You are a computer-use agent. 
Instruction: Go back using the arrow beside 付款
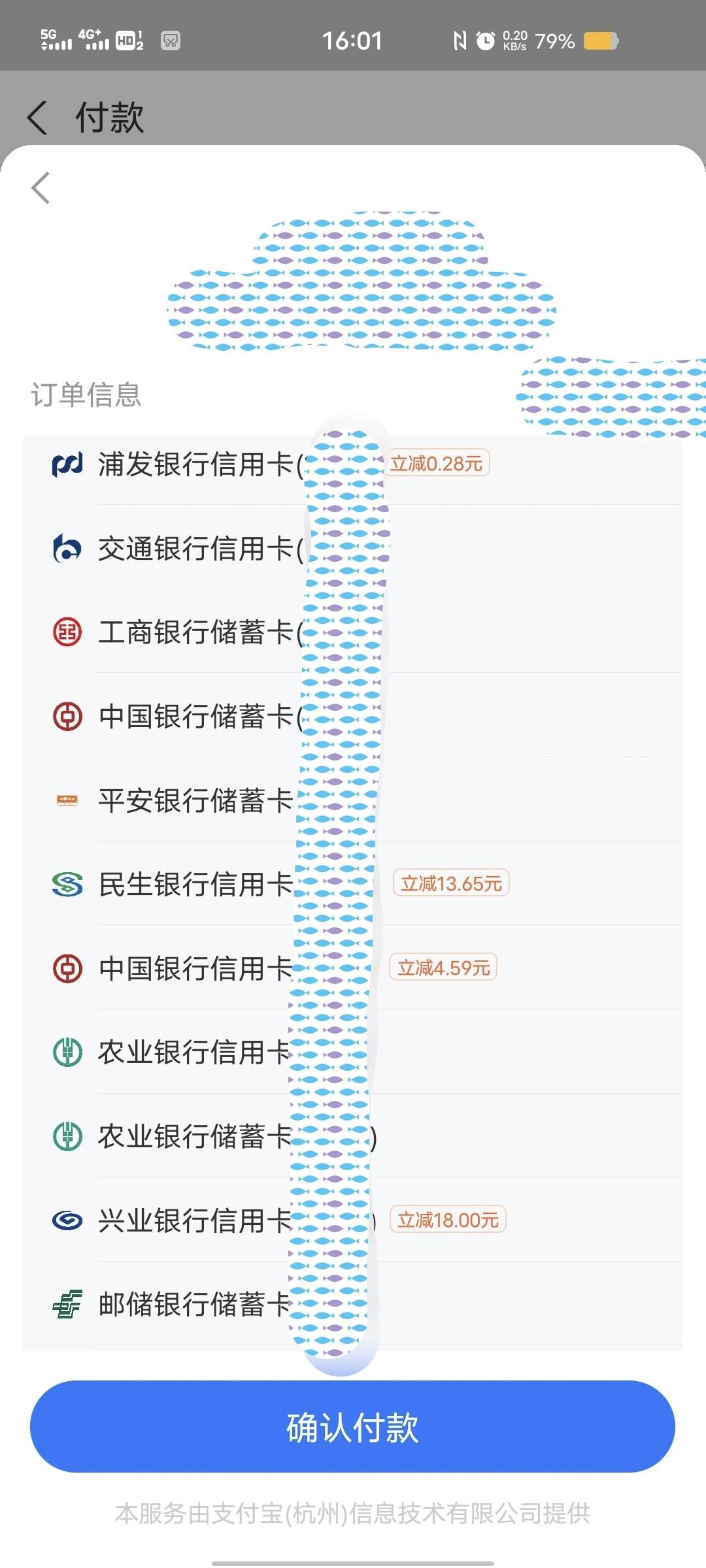[37, 118]
